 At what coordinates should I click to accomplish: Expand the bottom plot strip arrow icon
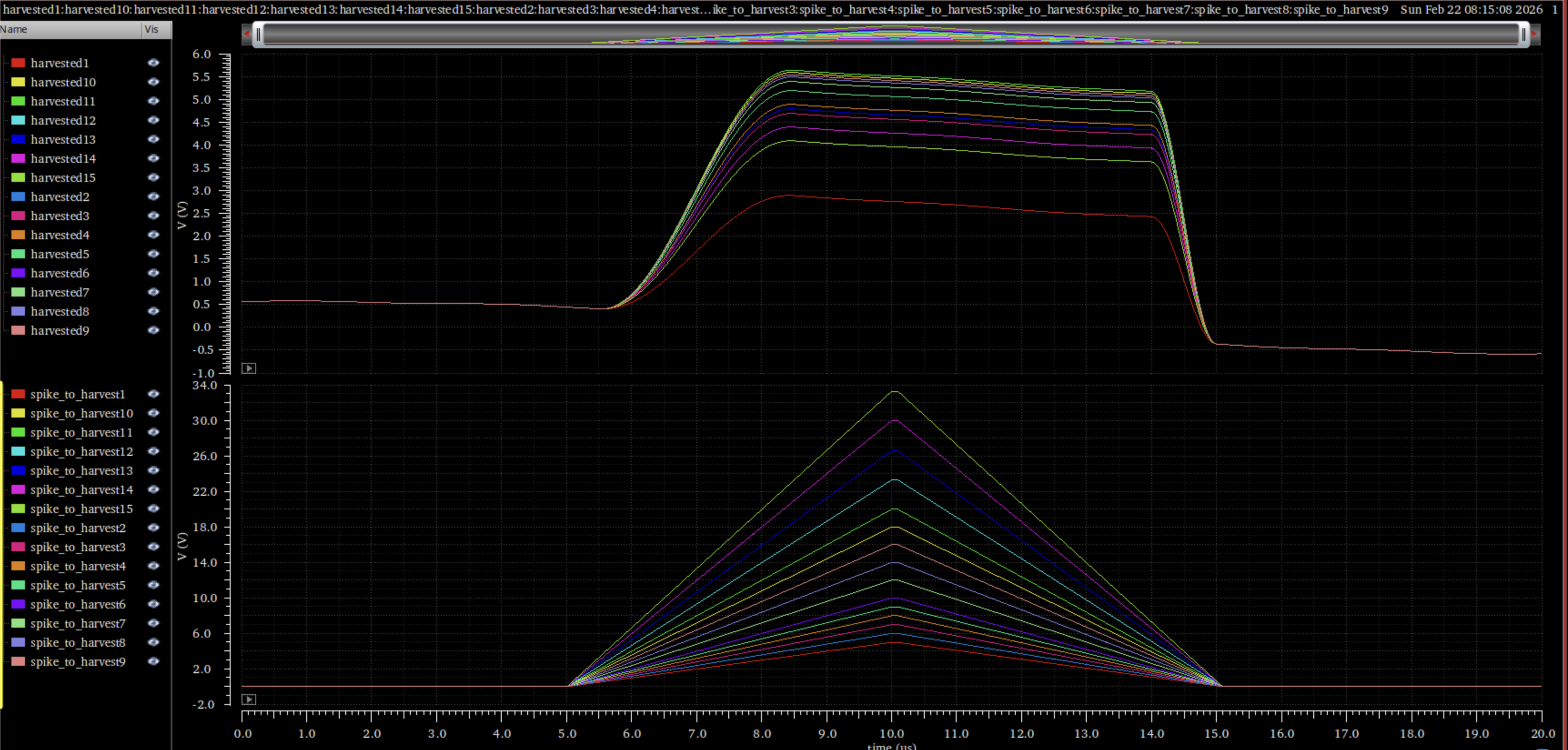[248, 700]
